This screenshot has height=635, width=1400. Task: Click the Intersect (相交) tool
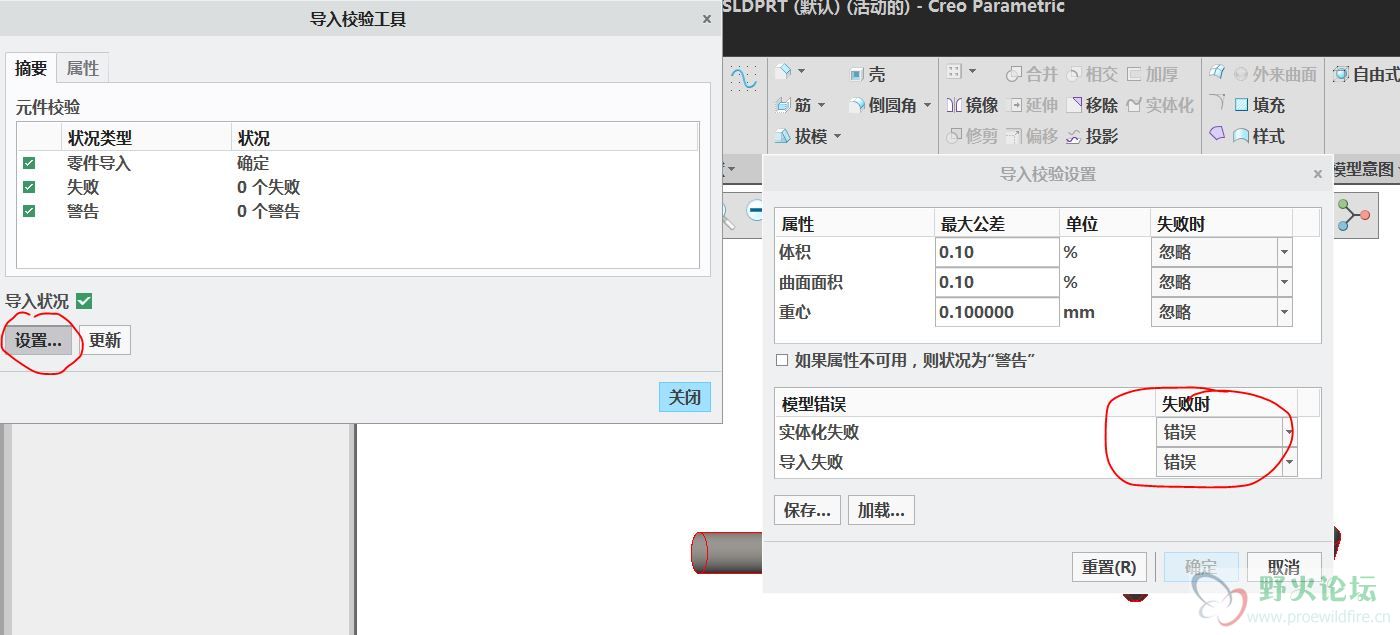1092,74
